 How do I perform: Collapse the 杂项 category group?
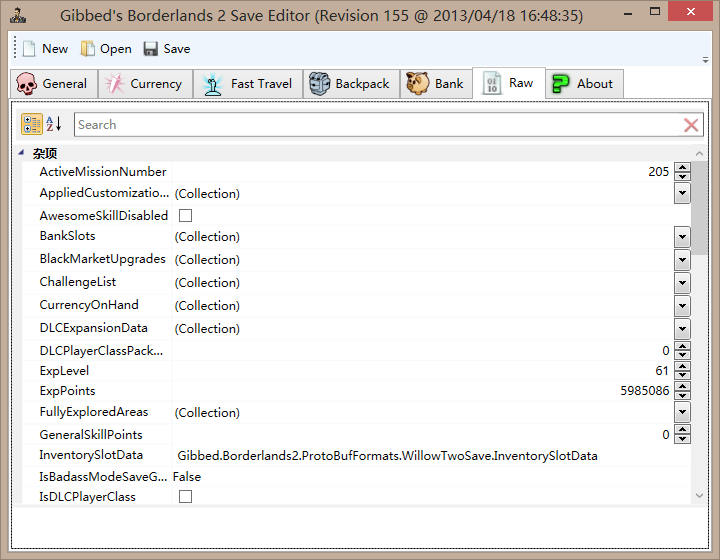pos(21,153)
